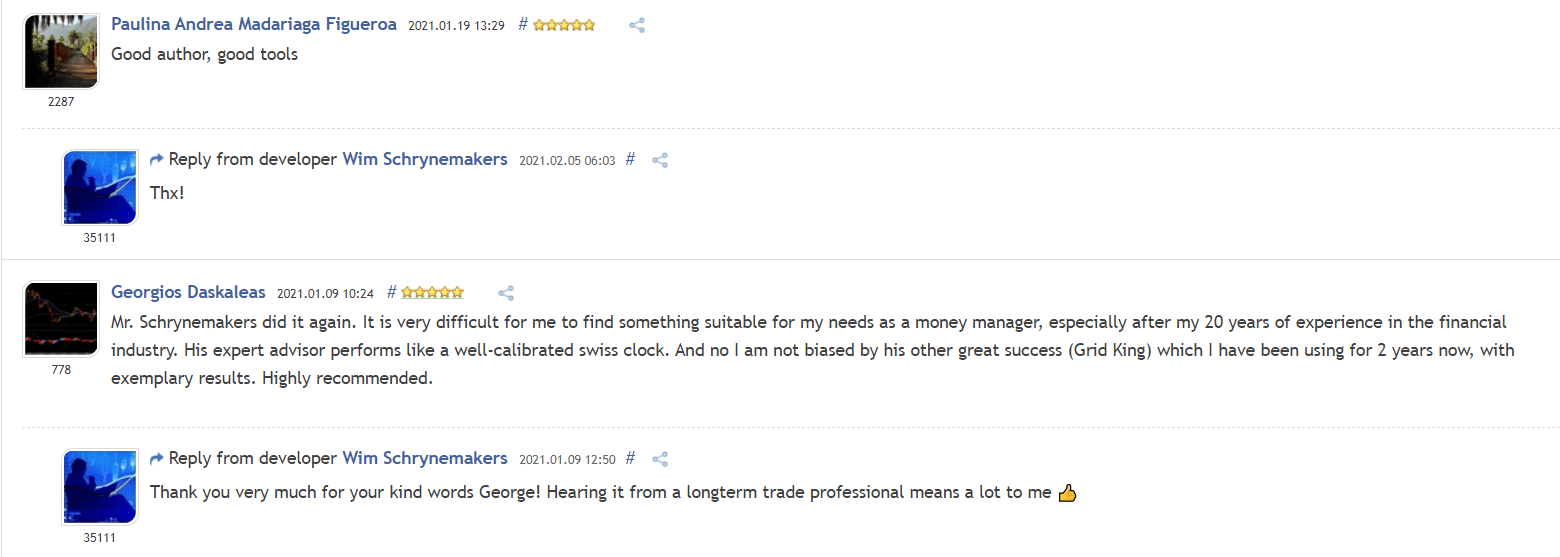Open Wim Schrynemakers link in first reply
The height and width of the screenshot is (557, 1560).
[425, 159]
